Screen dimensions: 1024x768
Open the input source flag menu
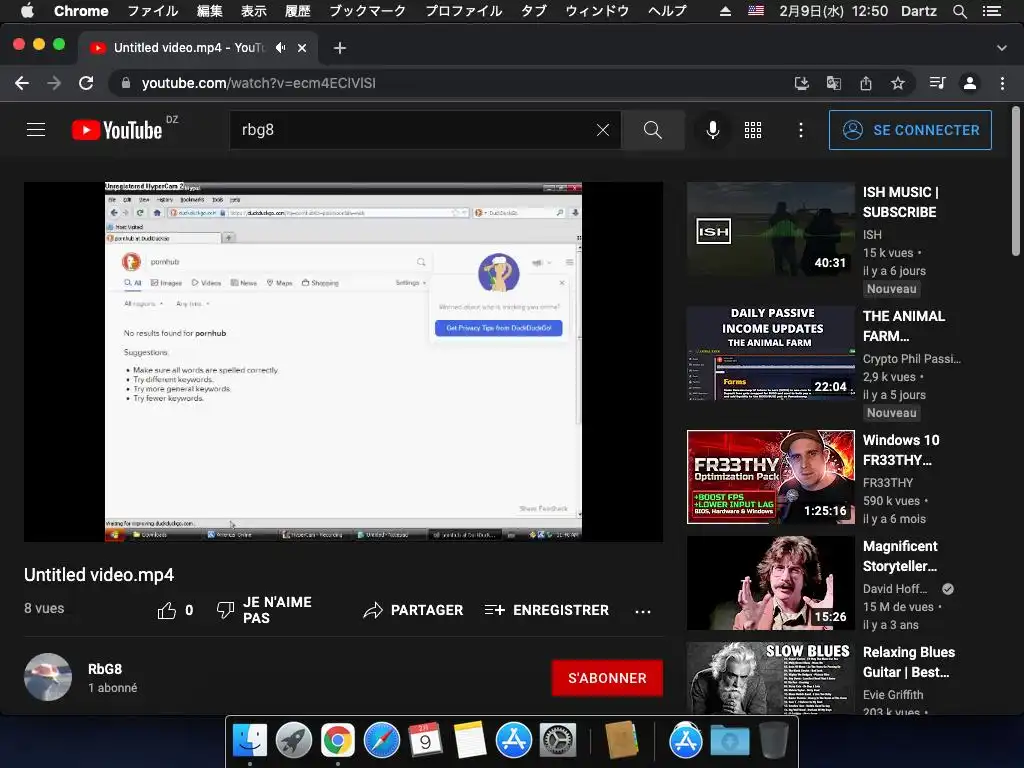[756, 11]
